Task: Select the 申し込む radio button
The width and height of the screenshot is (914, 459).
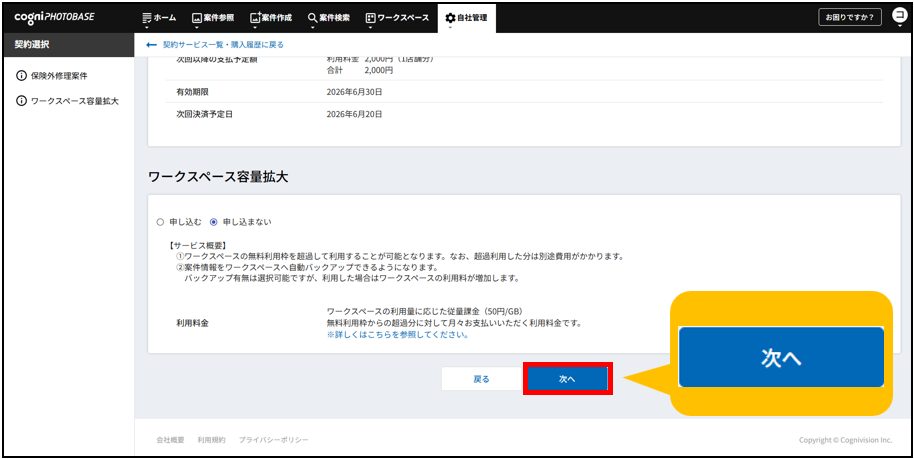Action: point(159,221)
